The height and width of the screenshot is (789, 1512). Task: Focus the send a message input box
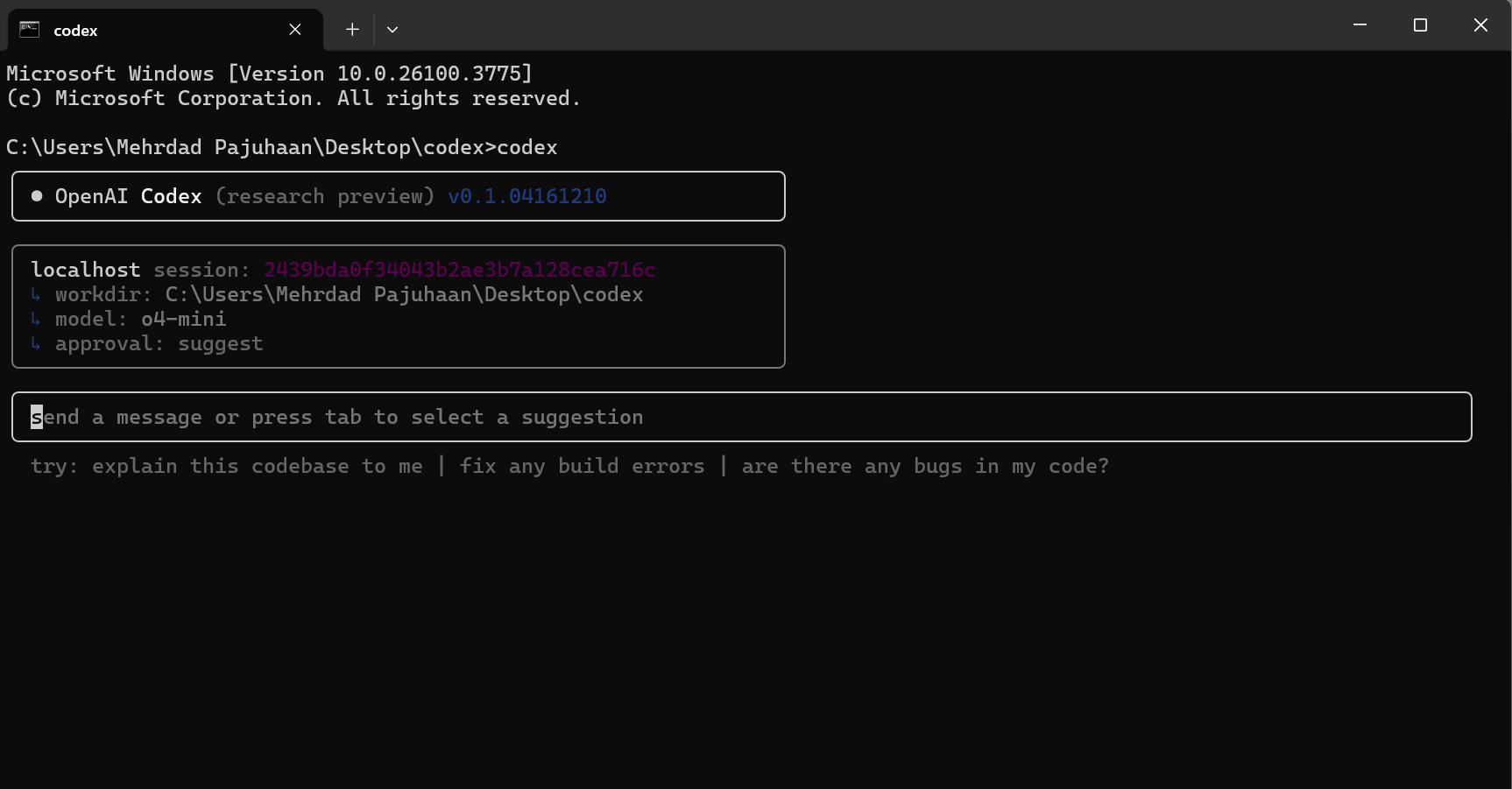741,417
